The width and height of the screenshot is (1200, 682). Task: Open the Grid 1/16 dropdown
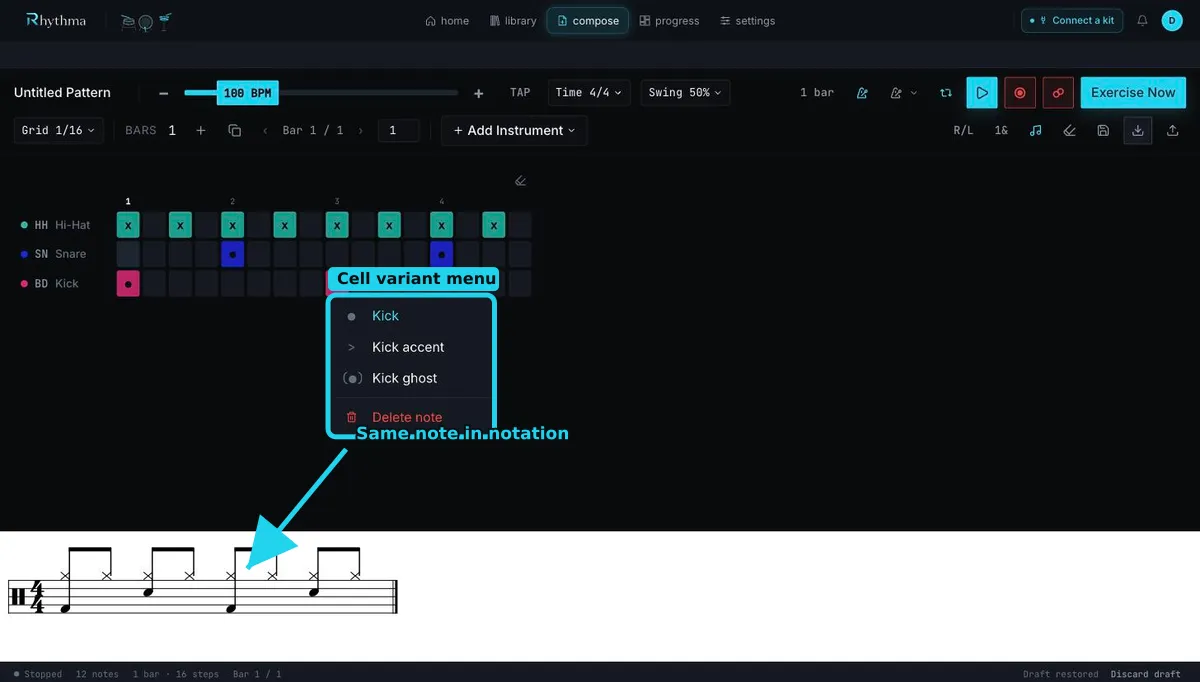coord(59,130)
